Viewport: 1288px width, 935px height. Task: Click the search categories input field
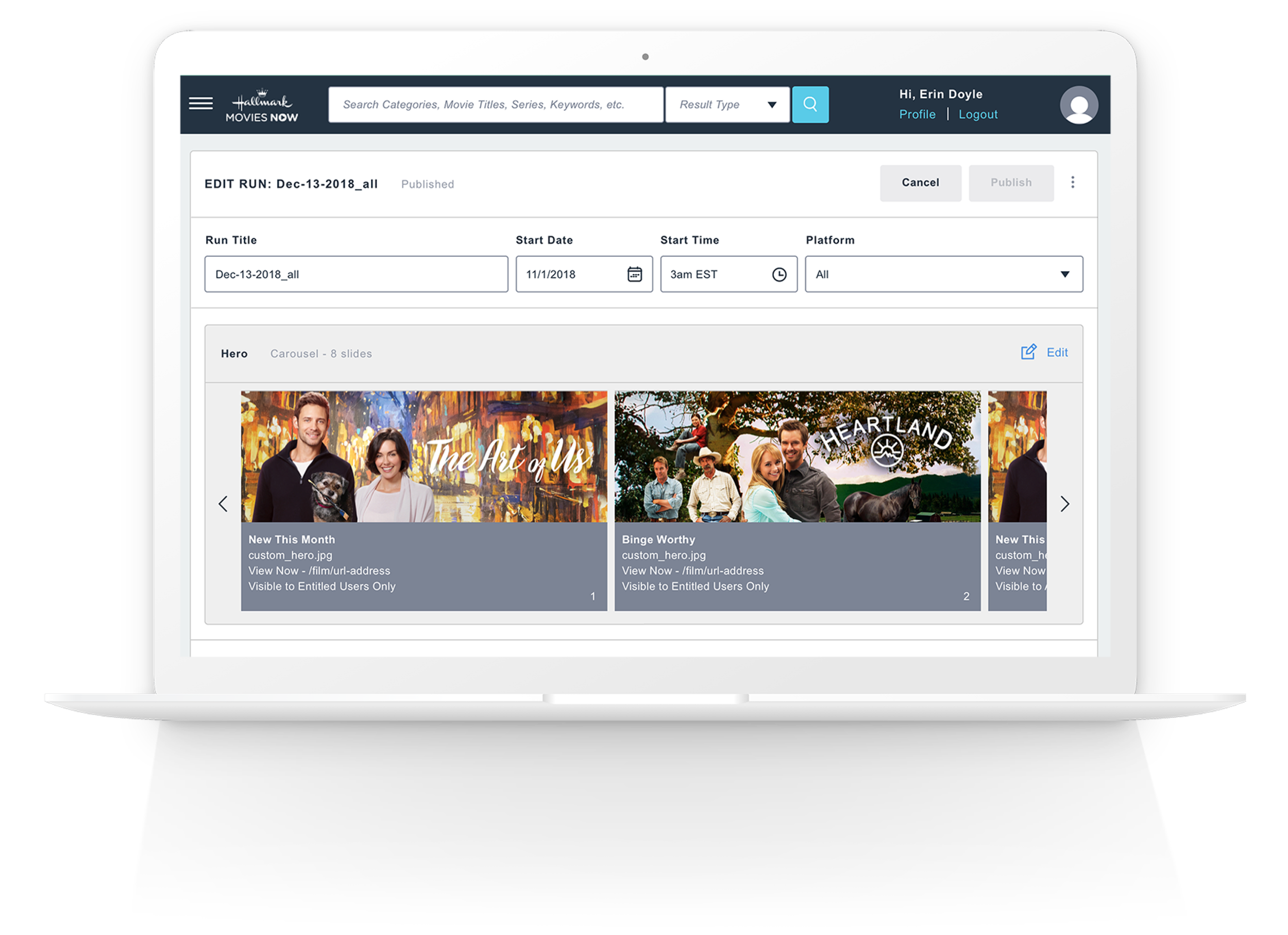[x=495, y=105]
